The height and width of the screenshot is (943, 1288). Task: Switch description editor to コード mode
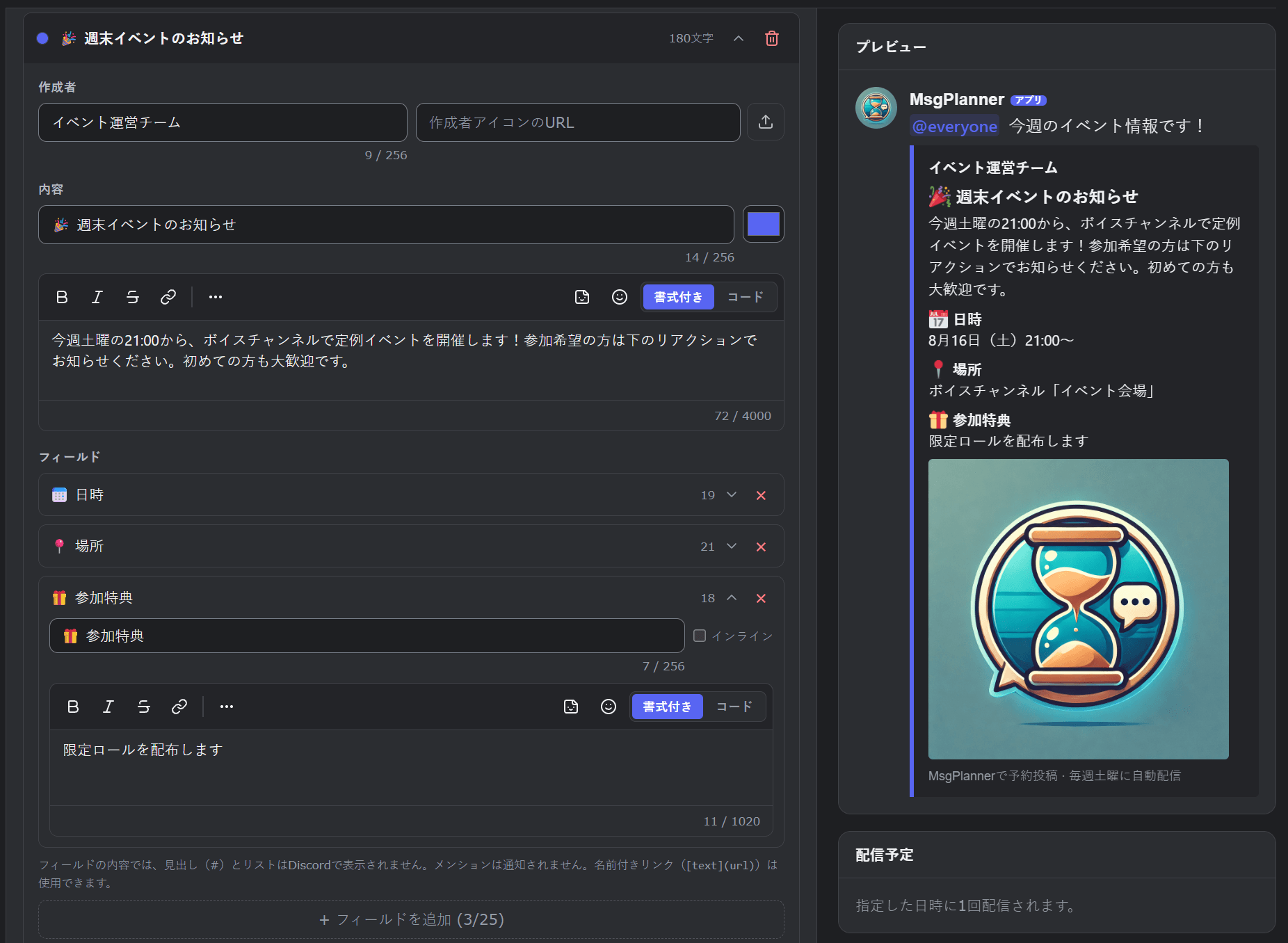tap(746, 297)
